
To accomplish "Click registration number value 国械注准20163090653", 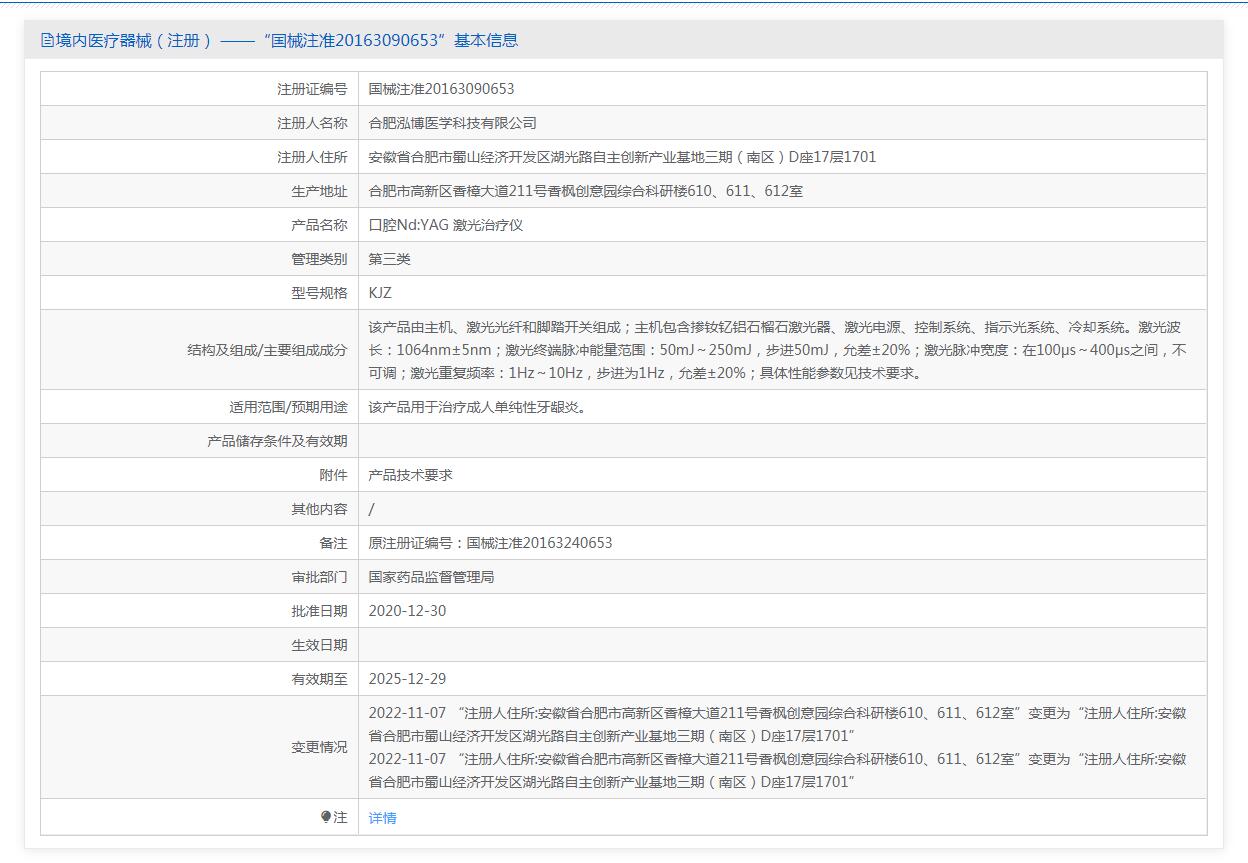I will (441, 89).
